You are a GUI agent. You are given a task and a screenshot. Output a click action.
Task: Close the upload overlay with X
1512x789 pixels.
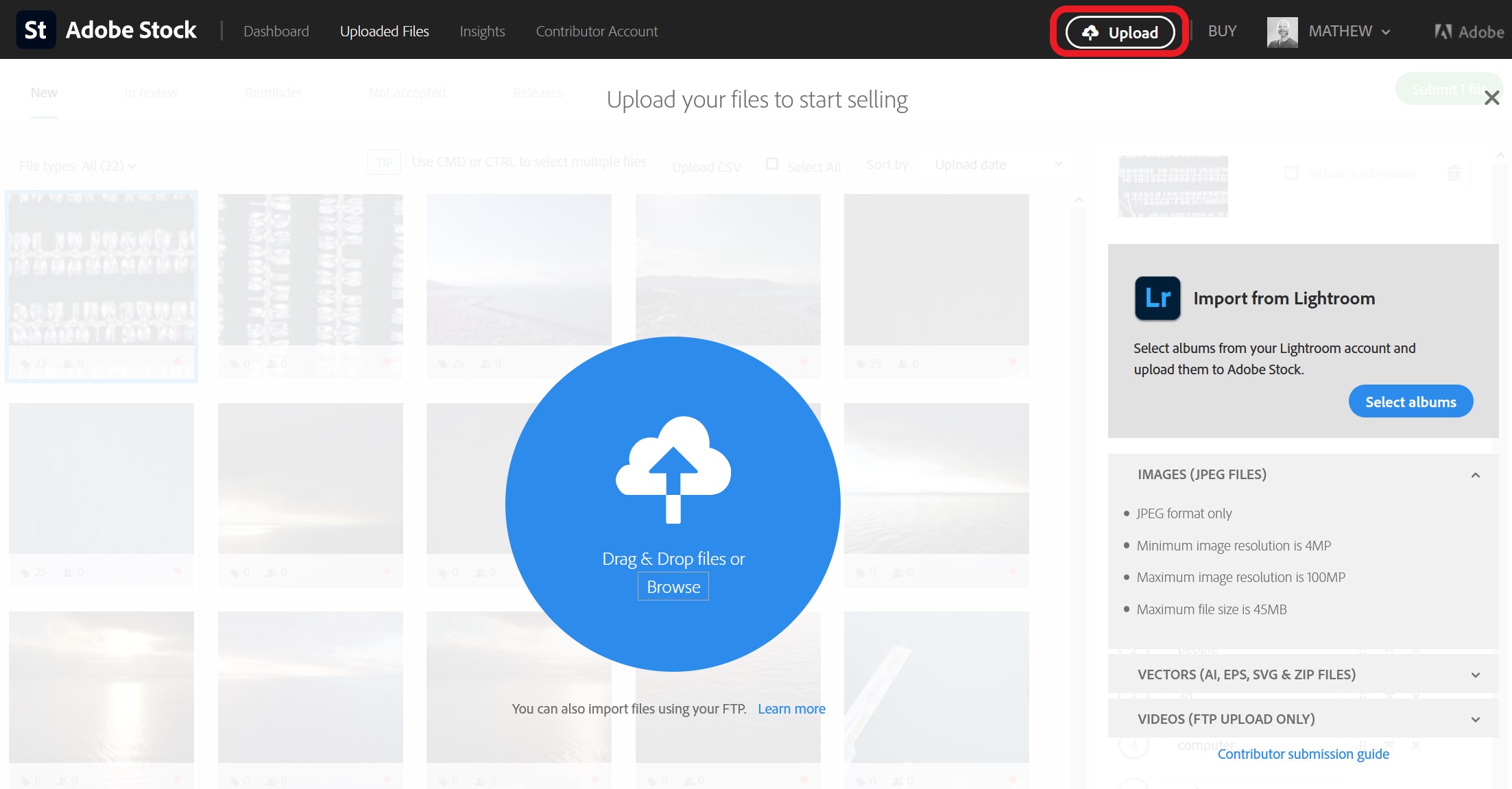tap(1491, 98)
